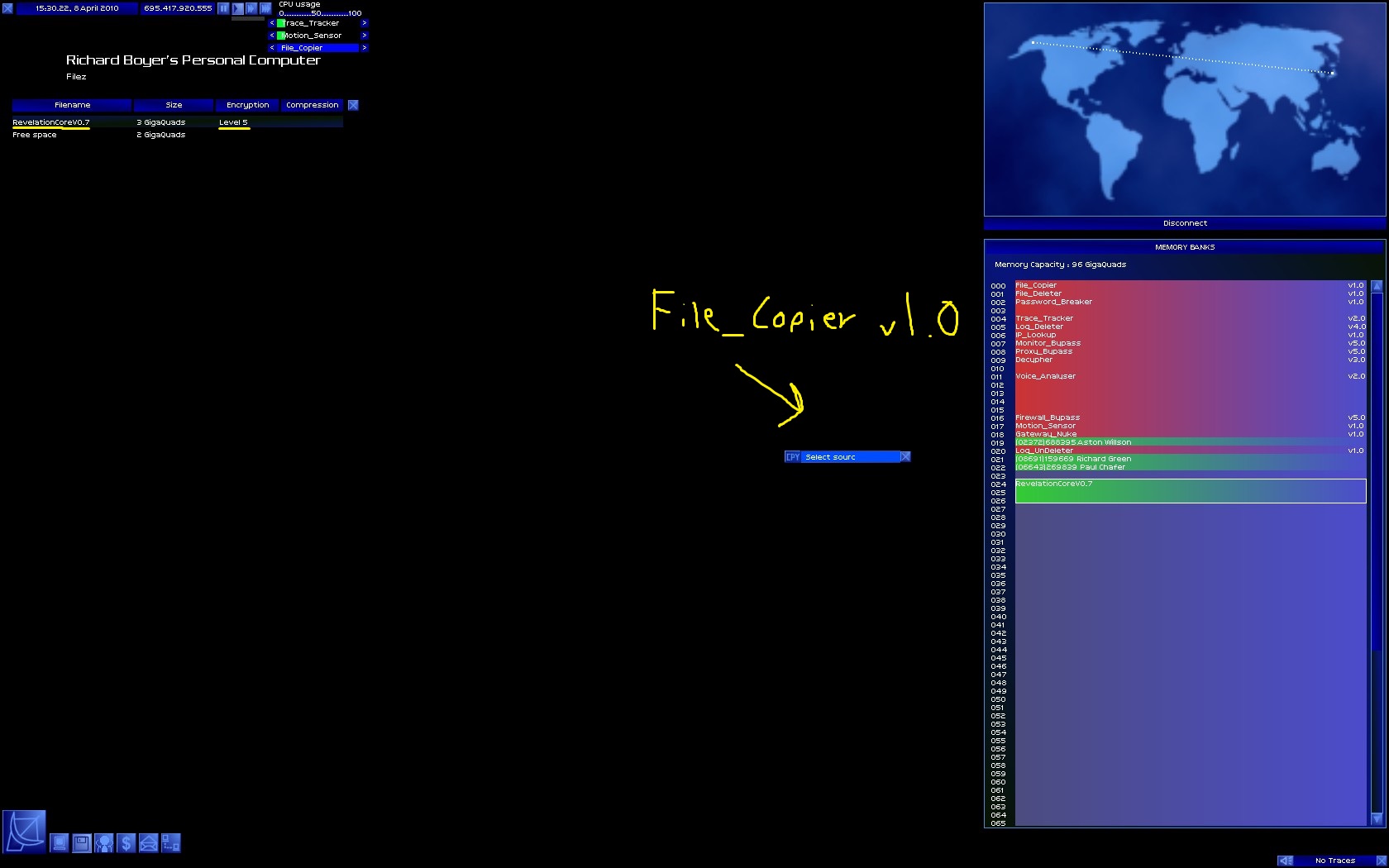Image resolution: width=1389 pixels, height=868 pixels.
Task: Select Motion_Sensor in memory slot 017
Action: pos(1190,426)
